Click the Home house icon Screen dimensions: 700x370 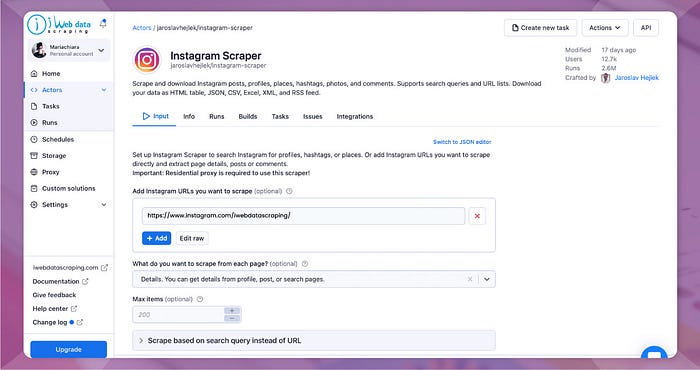tap(34, 74)
